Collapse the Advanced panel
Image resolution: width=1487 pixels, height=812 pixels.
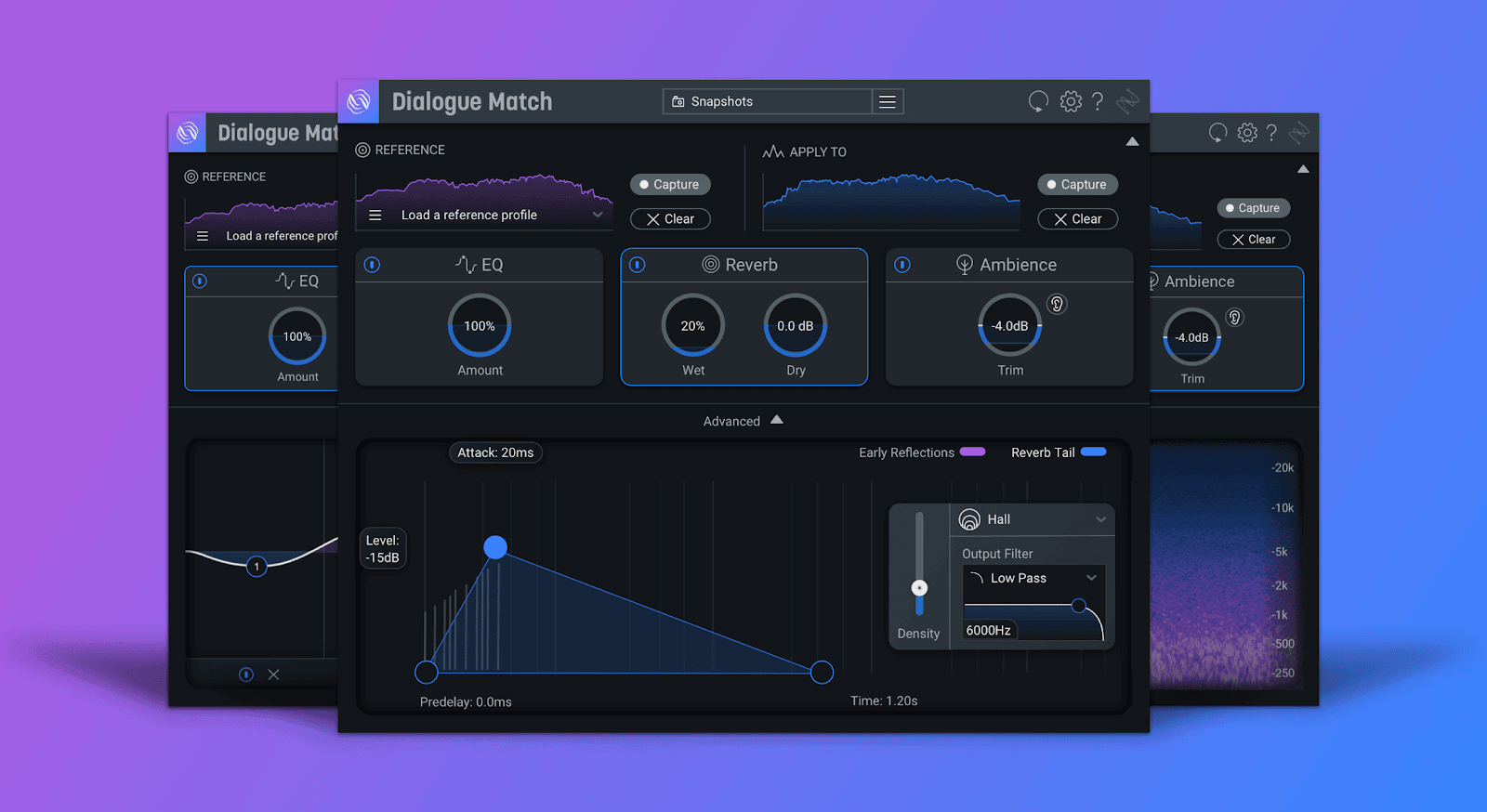point(777,420)
